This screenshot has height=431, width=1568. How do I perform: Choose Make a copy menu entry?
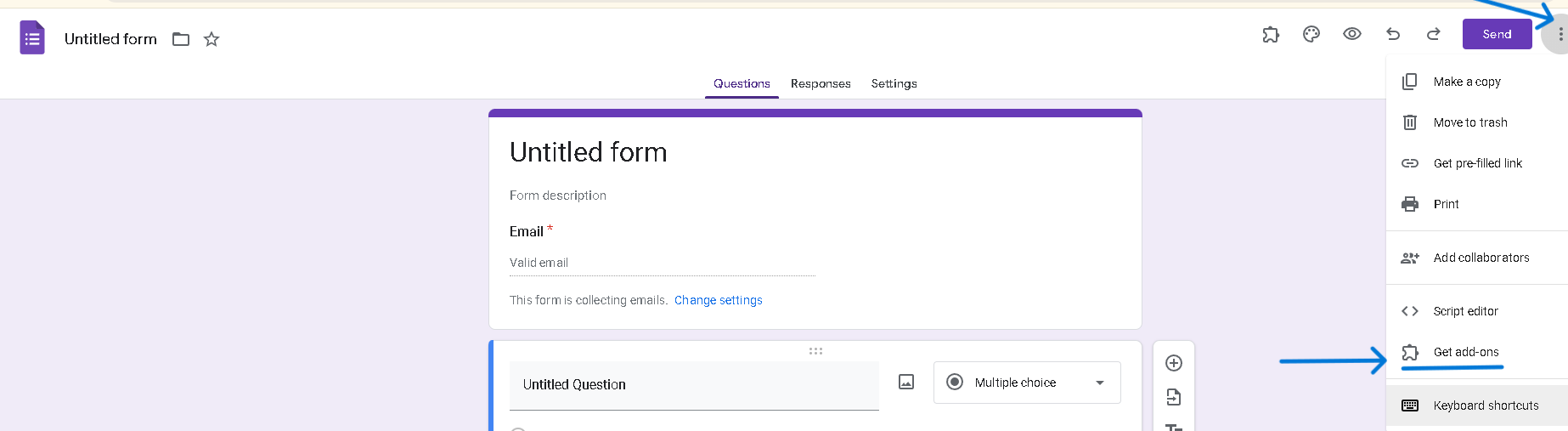(x=1466, y=82)
